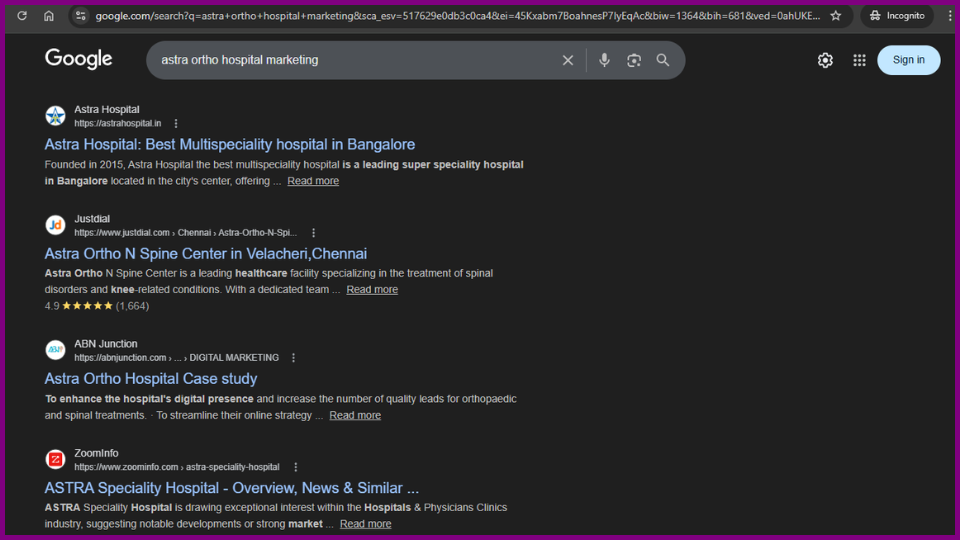Click the ABN Junction site name
Image resolution: width=960 pixels, height=540 pixels.
tap(105, 344)
